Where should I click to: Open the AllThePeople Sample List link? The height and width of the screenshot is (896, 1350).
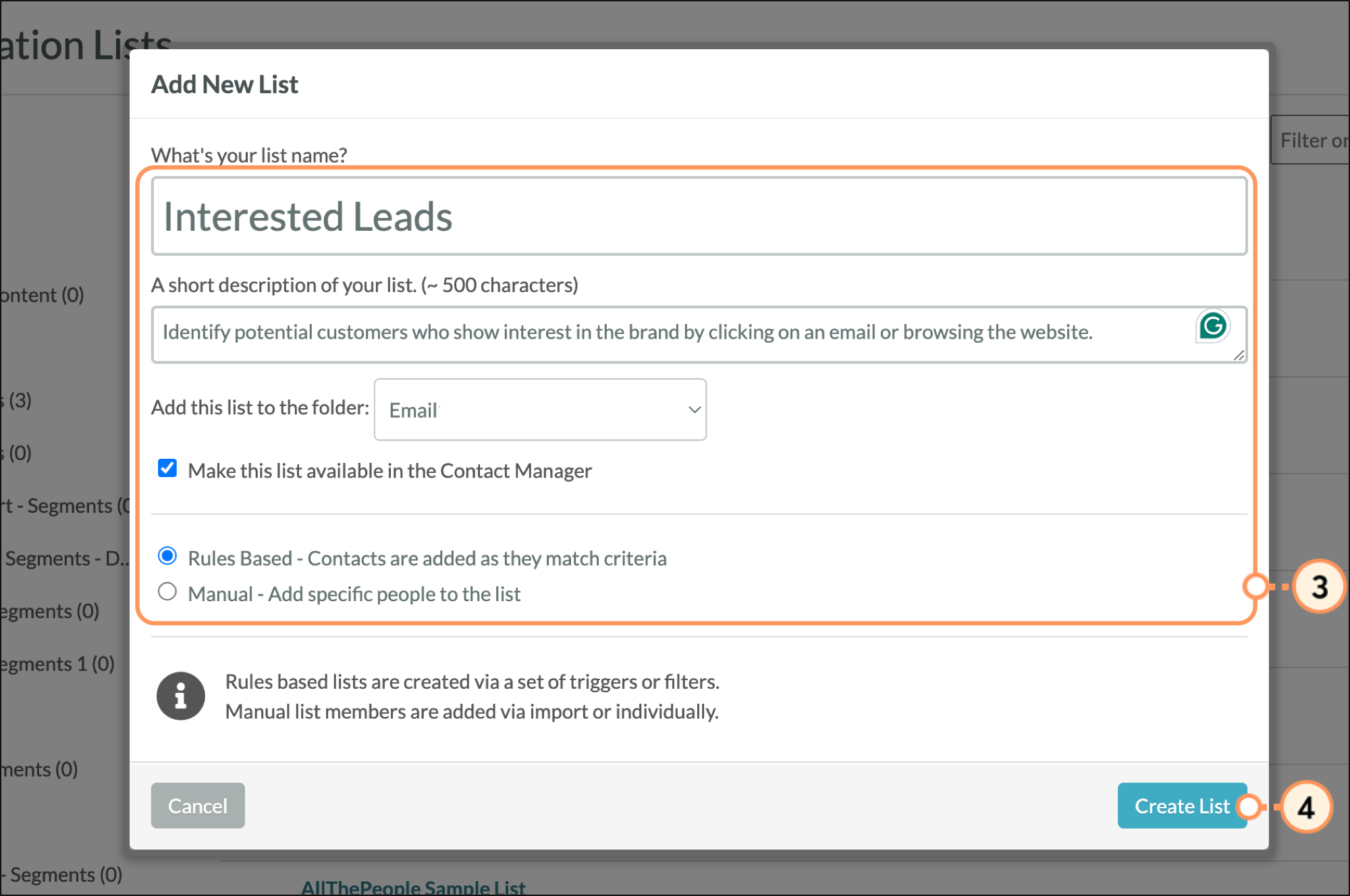click(x=413, y=887)
